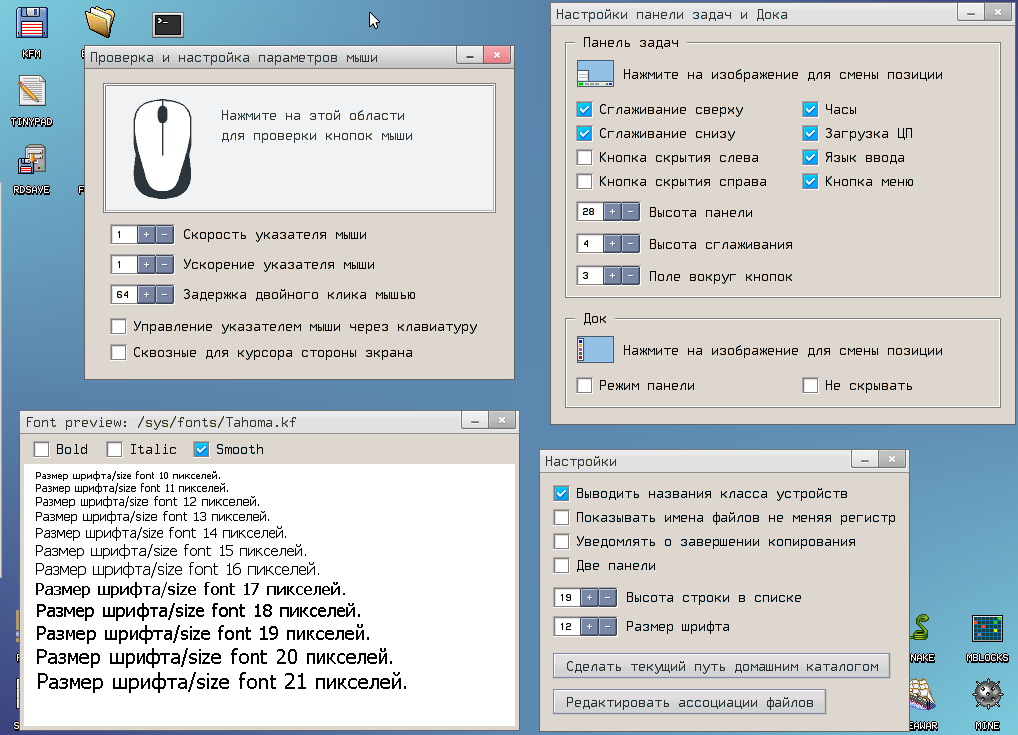This screenshot has width=1018, height=735.
Task: Turn off the Часы checkbox
Action: 809,109
